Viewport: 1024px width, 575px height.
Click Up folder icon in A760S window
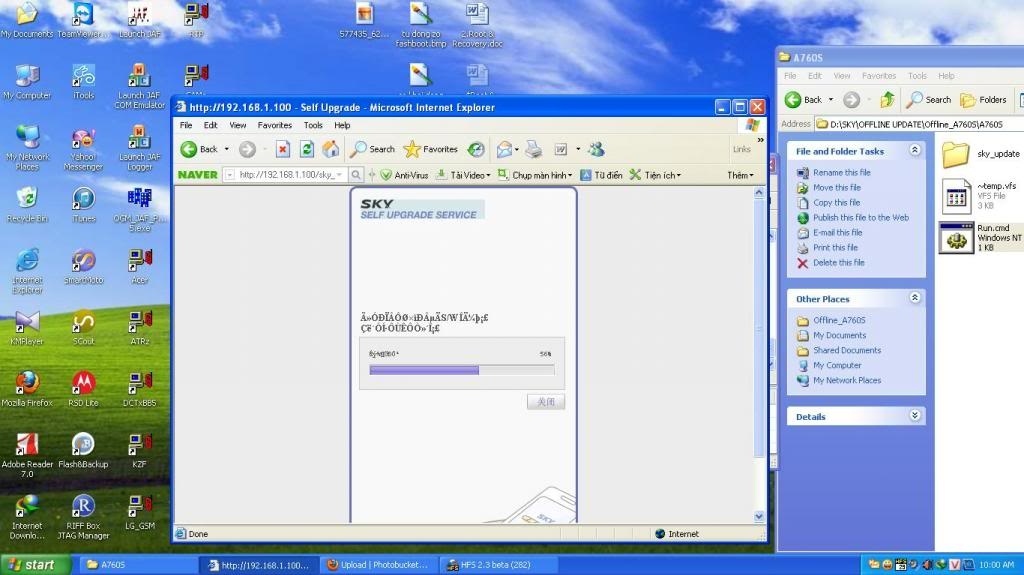click(x=887, y=99)
